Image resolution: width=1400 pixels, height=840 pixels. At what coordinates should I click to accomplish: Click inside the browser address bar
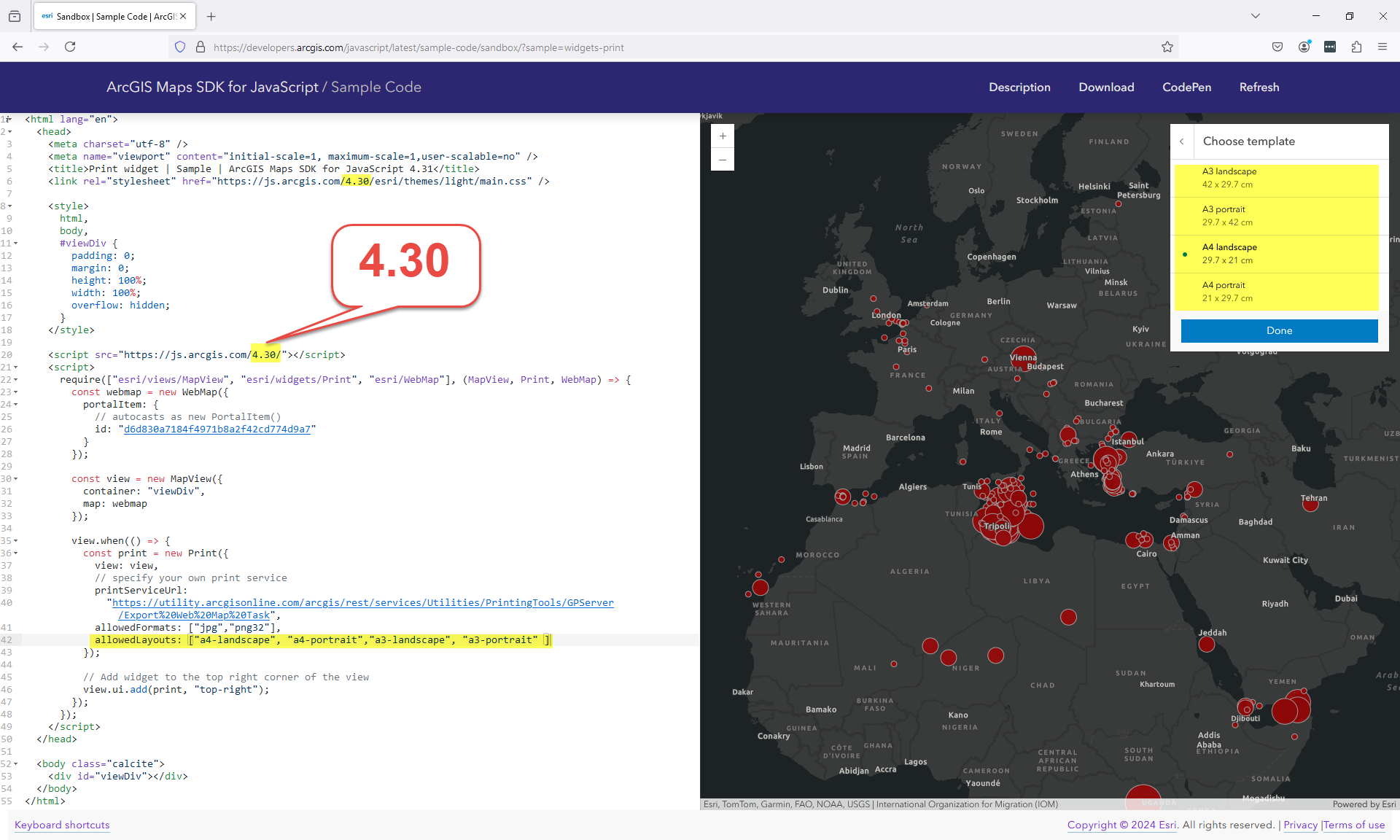[510, 47]
